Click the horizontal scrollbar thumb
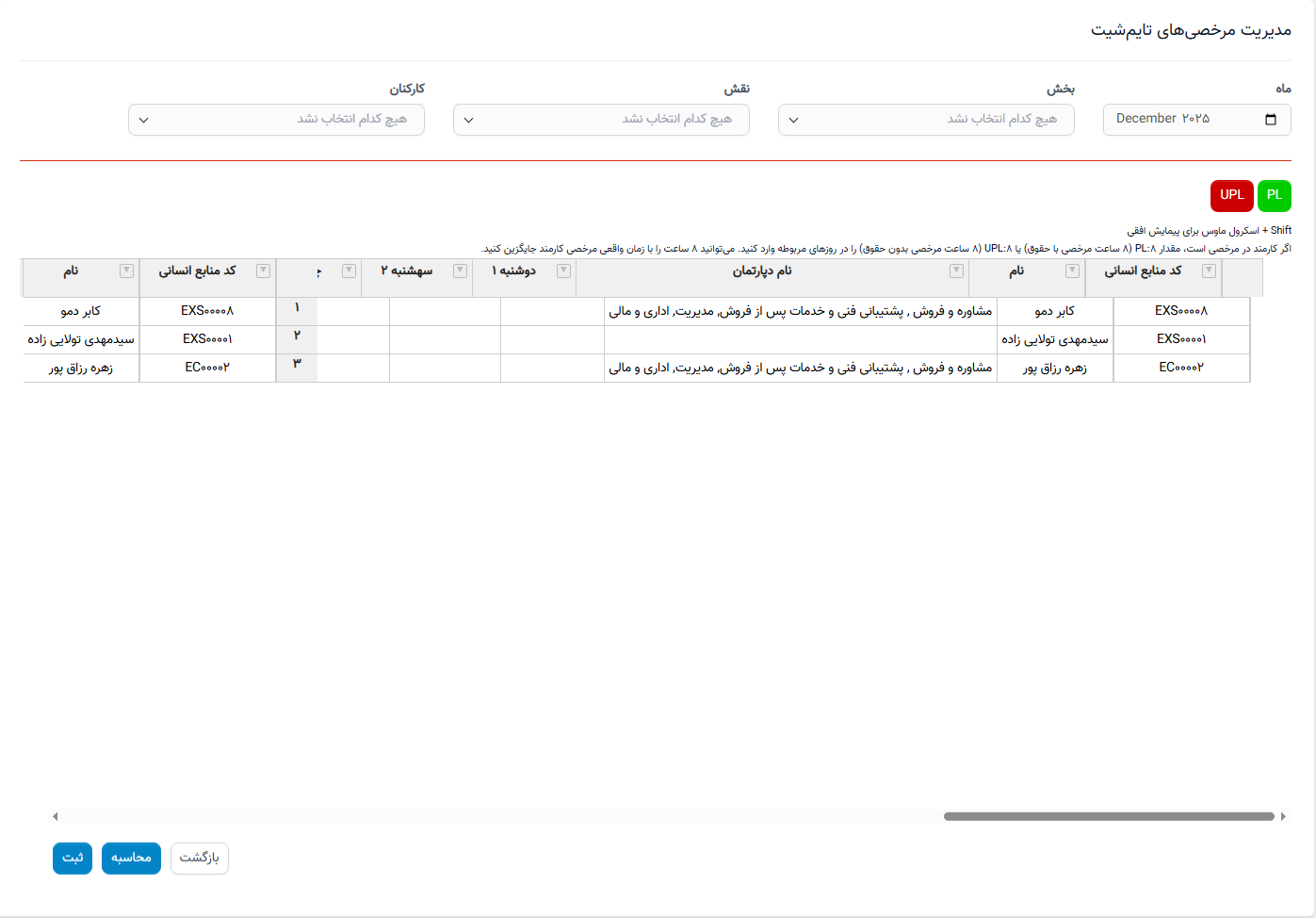1316x918 pixels. tap(1109, 816)
